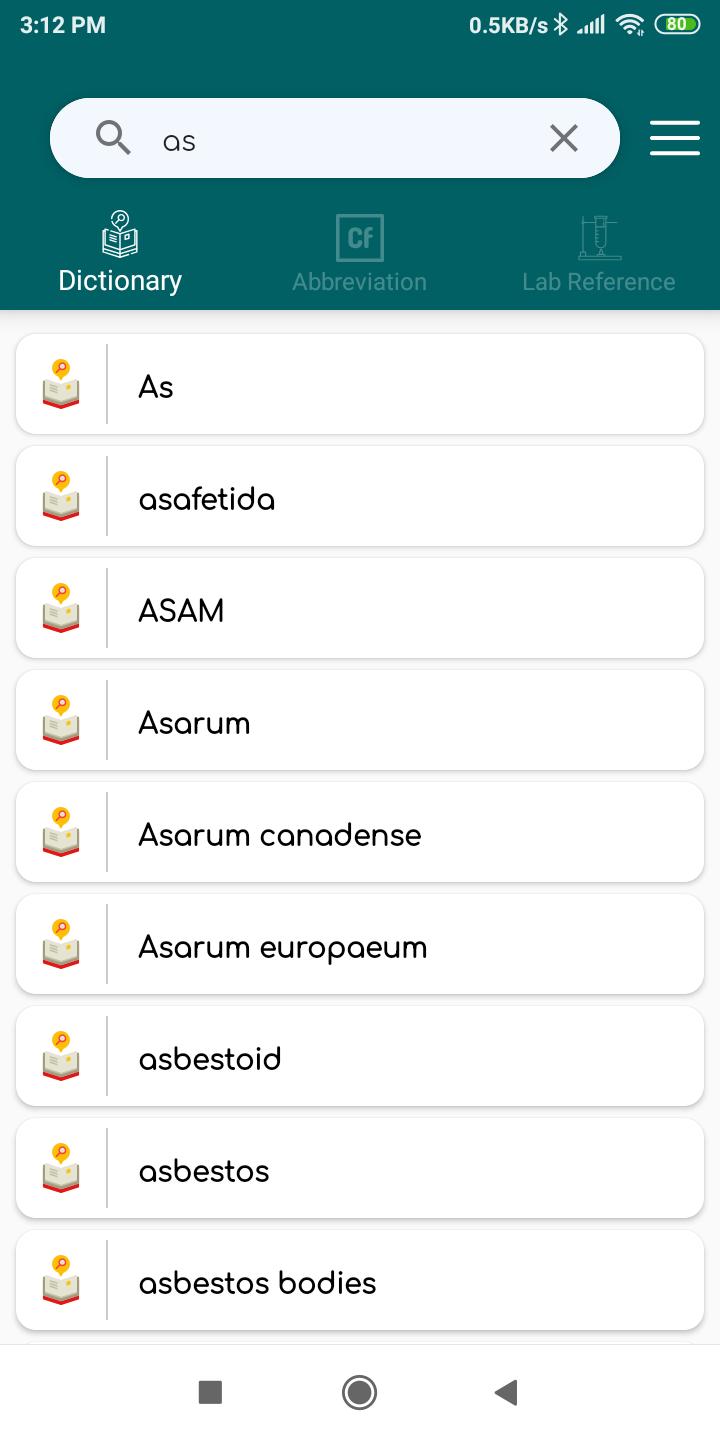Switch to the Abbreviation tab

359,254
